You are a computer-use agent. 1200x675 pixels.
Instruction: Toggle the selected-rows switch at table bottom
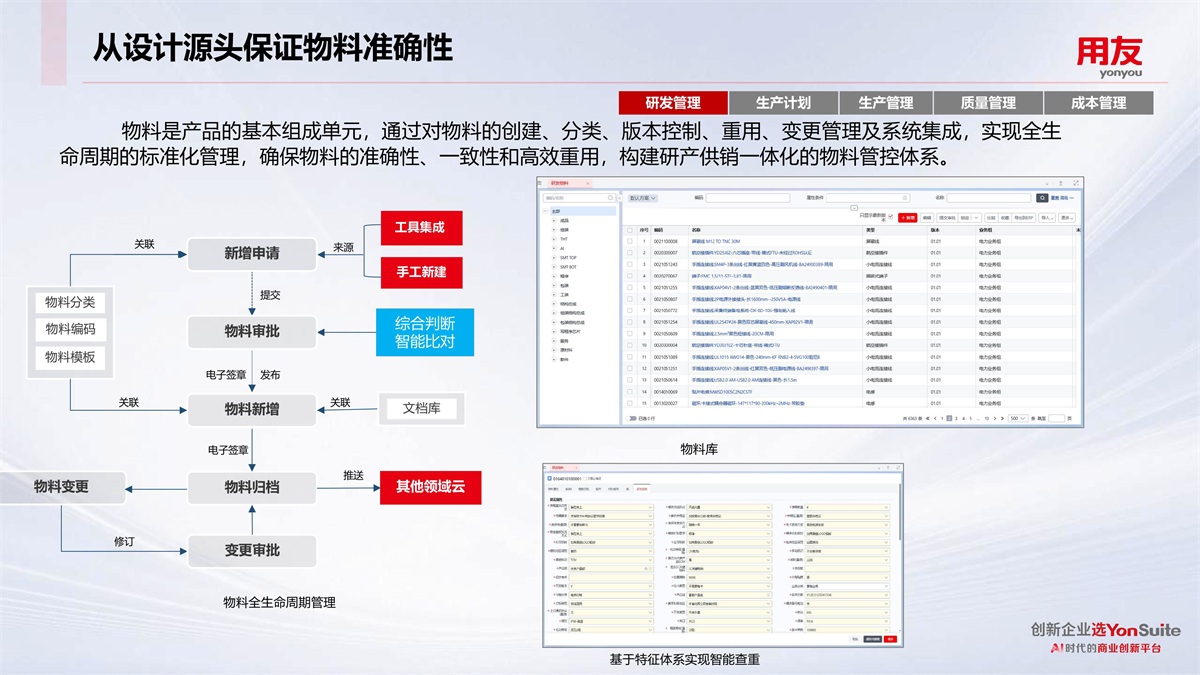click(x=631, y=418)
